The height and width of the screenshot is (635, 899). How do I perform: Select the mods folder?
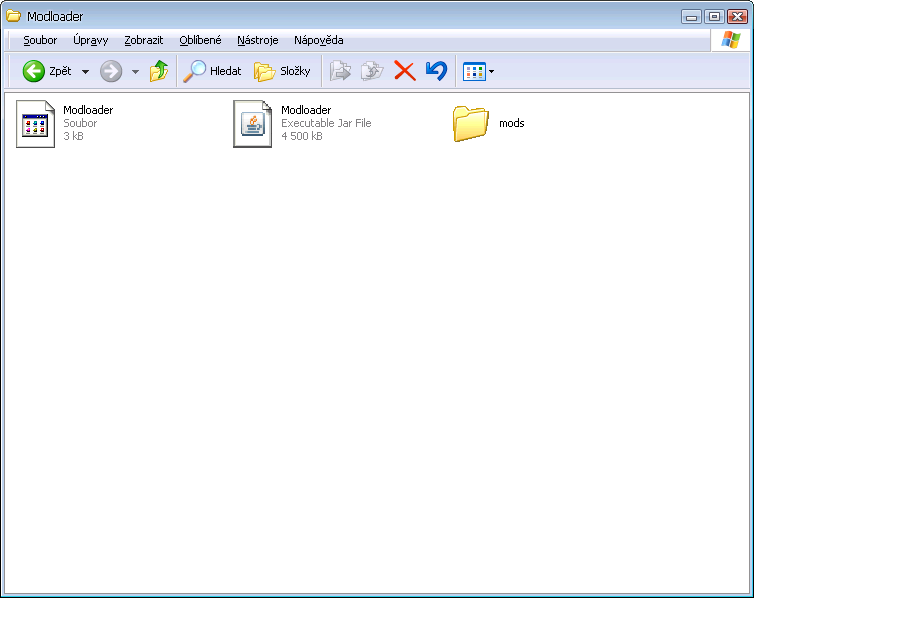tap(470, 124)
